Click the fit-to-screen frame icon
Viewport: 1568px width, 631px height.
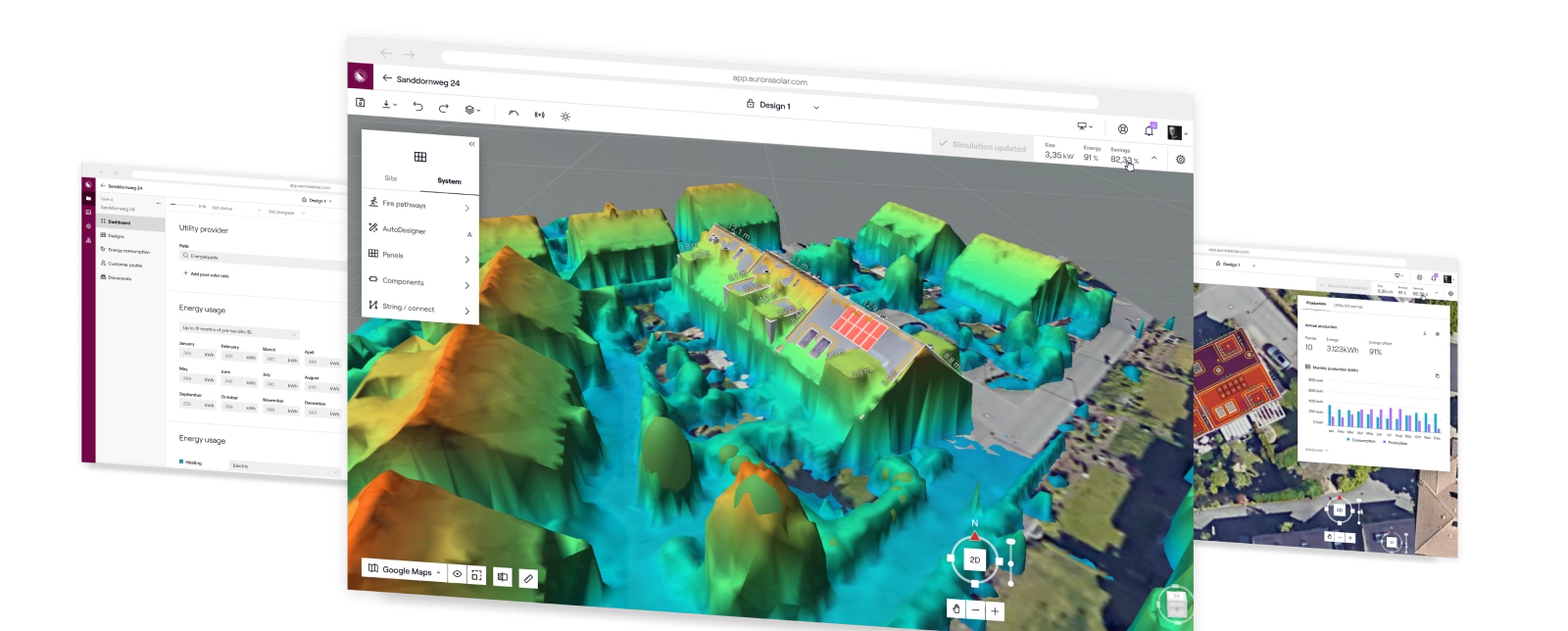tap(476, 575)
